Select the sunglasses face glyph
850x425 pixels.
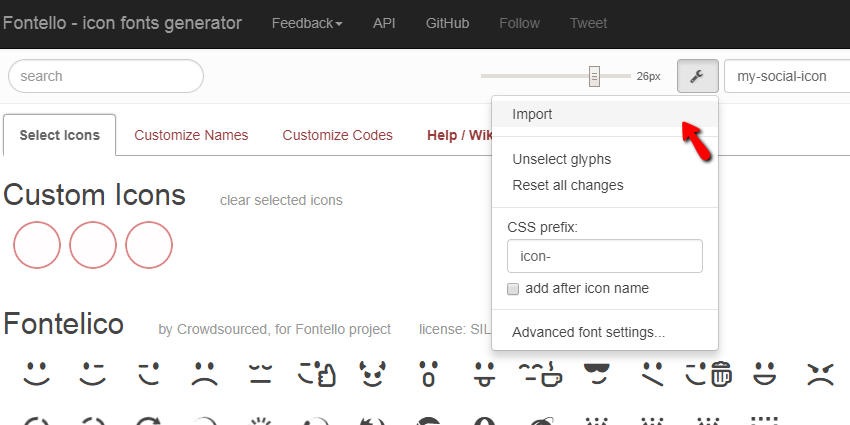tap(597, 375)
